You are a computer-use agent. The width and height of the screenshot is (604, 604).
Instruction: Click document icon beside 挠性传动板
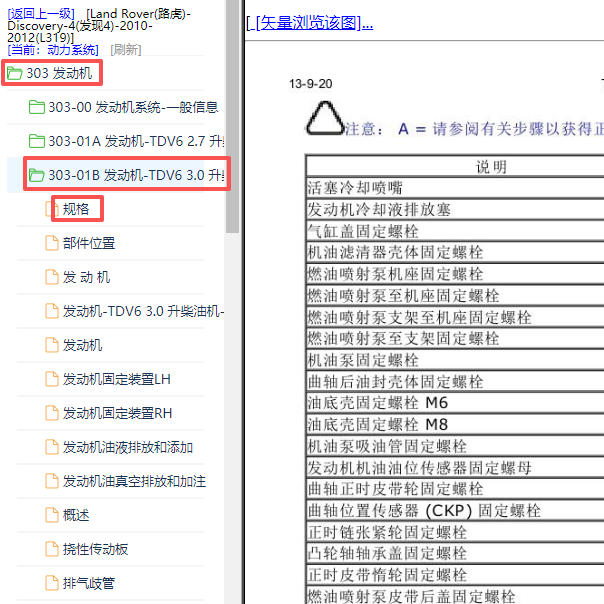(x=52, y=549)
